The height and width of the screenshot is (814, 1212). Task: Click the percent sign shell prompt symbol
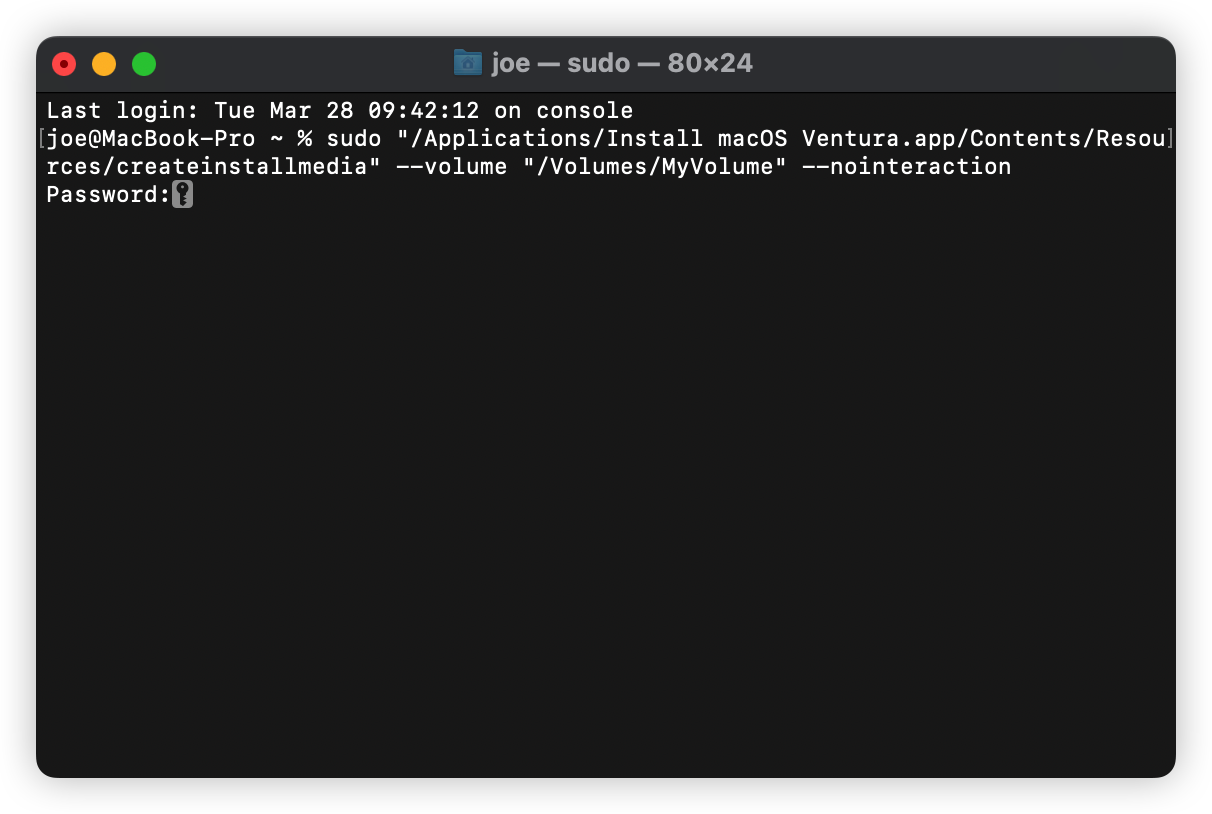pos(305,138)
